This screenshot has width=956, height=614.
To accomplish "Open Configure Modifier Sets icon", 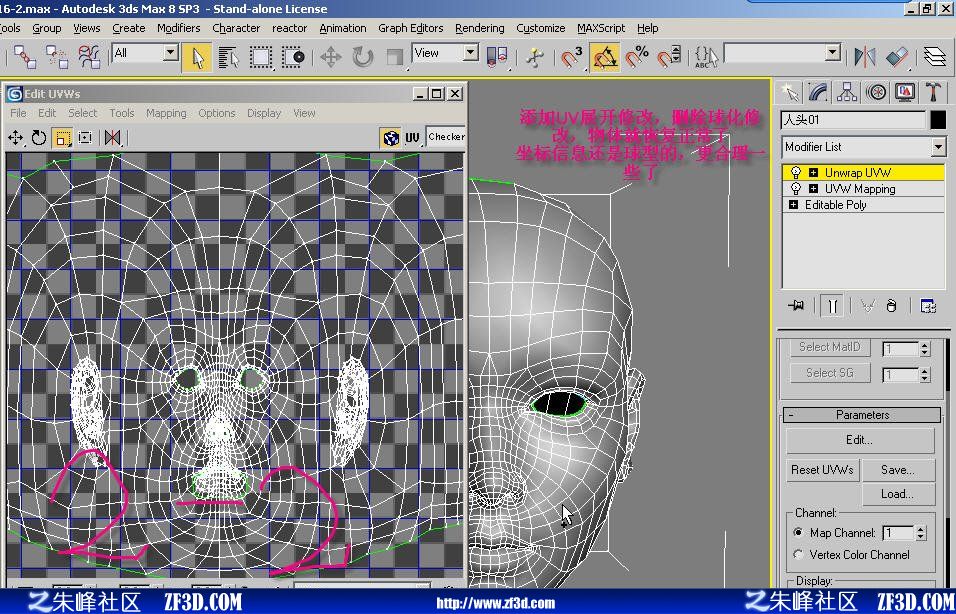I will (x=928, y=305).
